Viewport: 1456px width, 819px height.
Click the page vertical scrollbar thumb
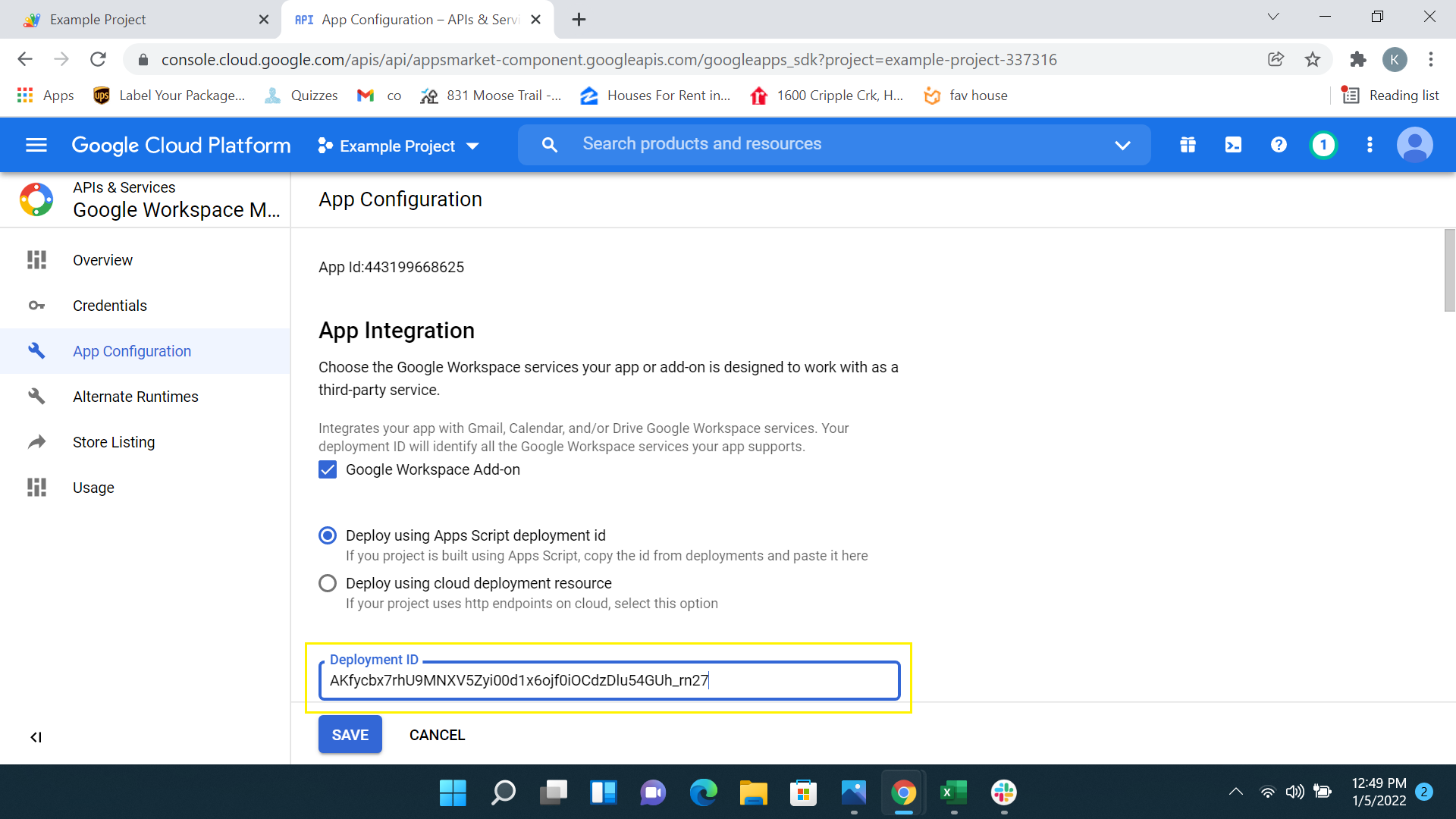click(1449, 271)
